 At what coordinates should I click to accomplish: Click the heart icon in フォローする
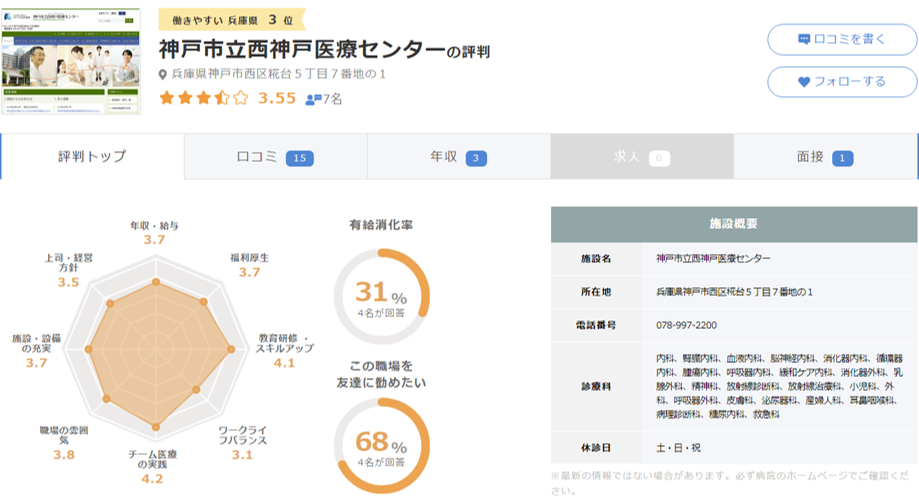[804, 82]
